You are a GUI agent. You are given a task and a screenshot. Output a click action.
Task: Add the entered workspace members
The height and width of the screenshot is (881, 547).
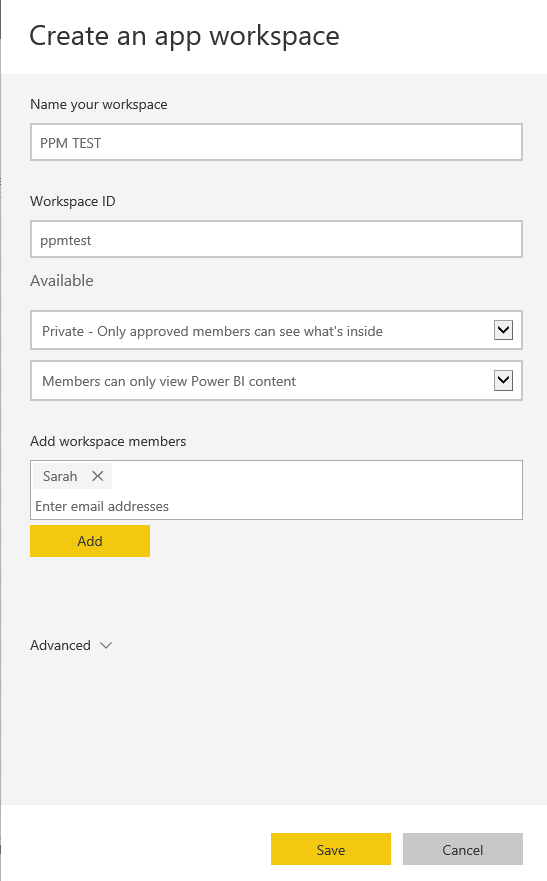[x=90, y=541]
